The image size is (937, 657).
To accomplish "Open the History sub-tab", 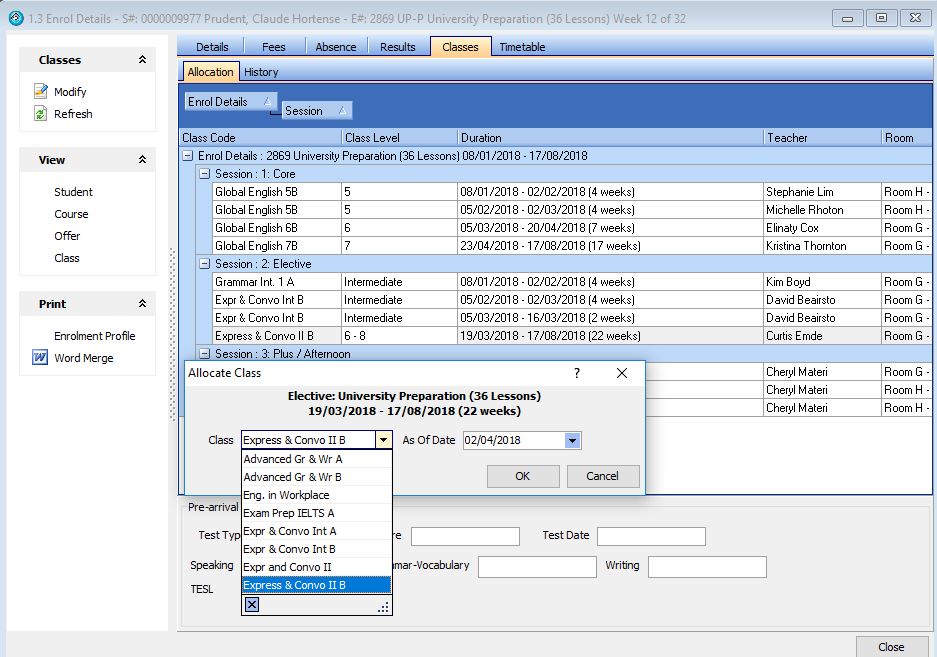I will click(261, 72).
